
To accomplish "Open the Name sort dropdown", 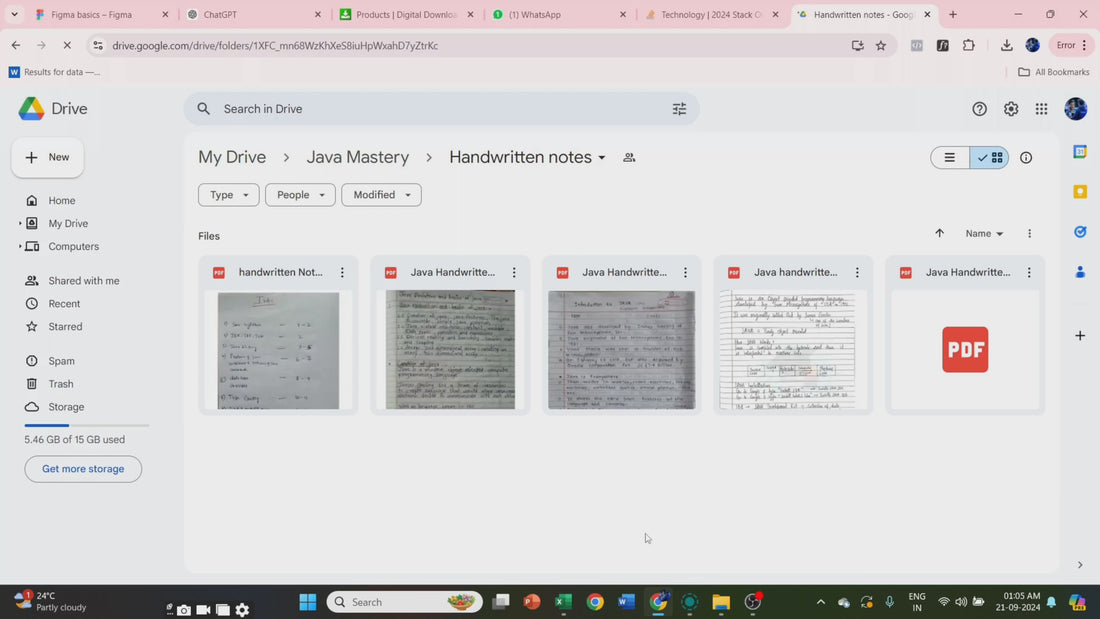I will coord(984,234).
